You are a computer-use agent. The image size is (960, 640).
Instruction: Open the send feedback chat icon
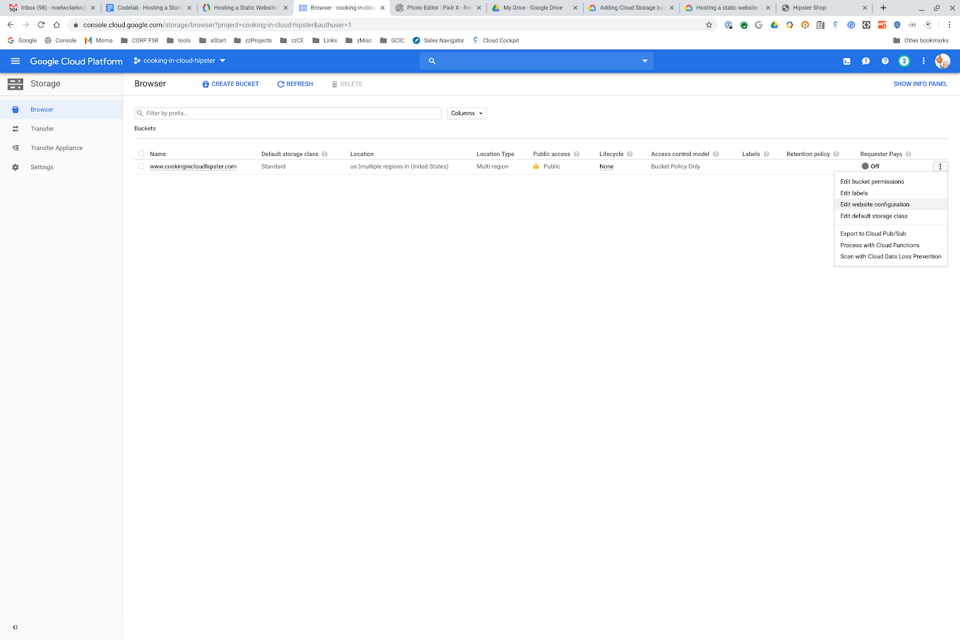(866, 61)
